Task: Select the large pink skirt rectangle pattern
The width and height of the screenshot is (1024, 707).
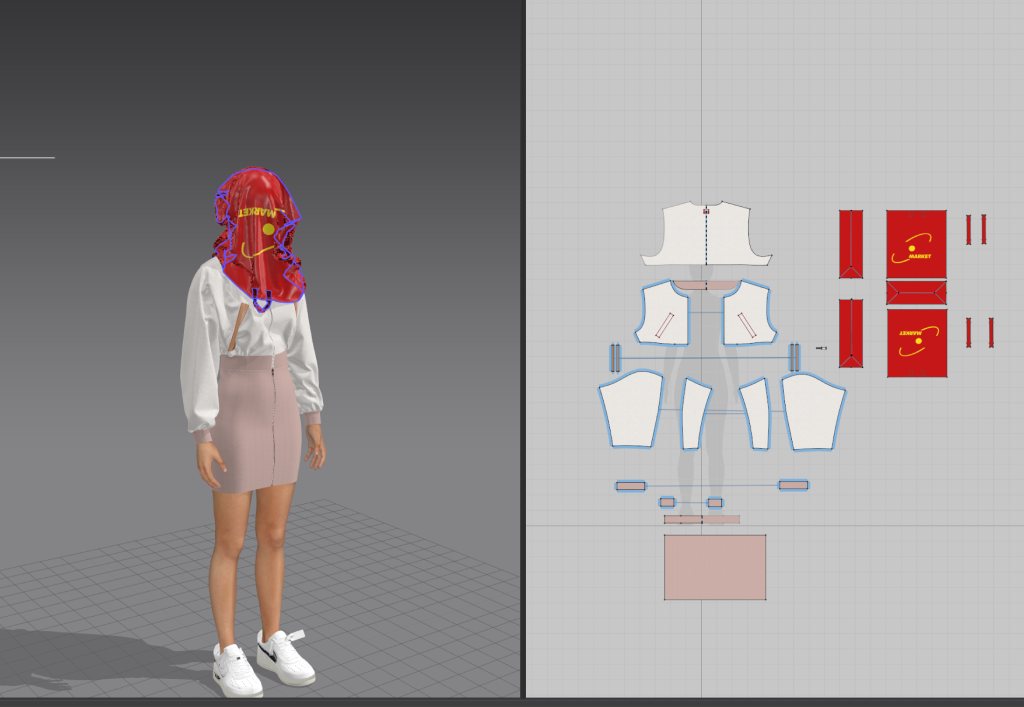Action: [x=715, y=567]
